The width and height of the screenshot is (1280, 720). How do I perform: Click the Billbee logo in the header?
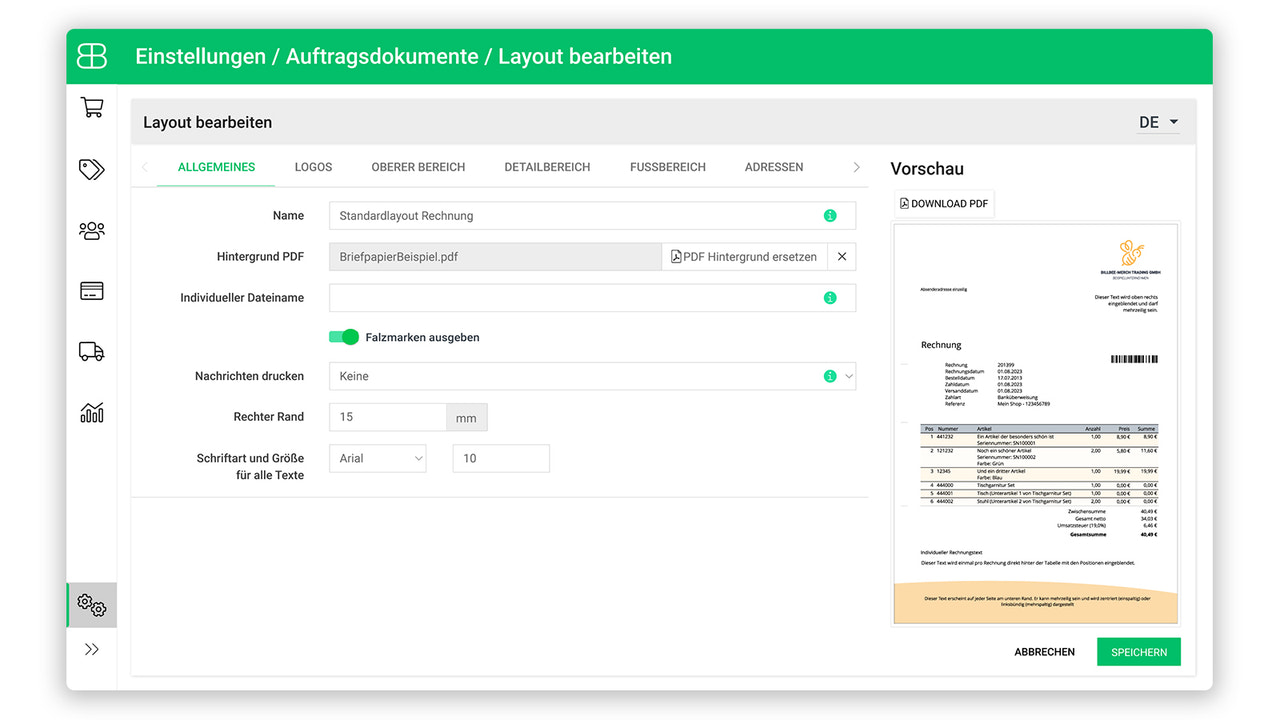(91, 56)
